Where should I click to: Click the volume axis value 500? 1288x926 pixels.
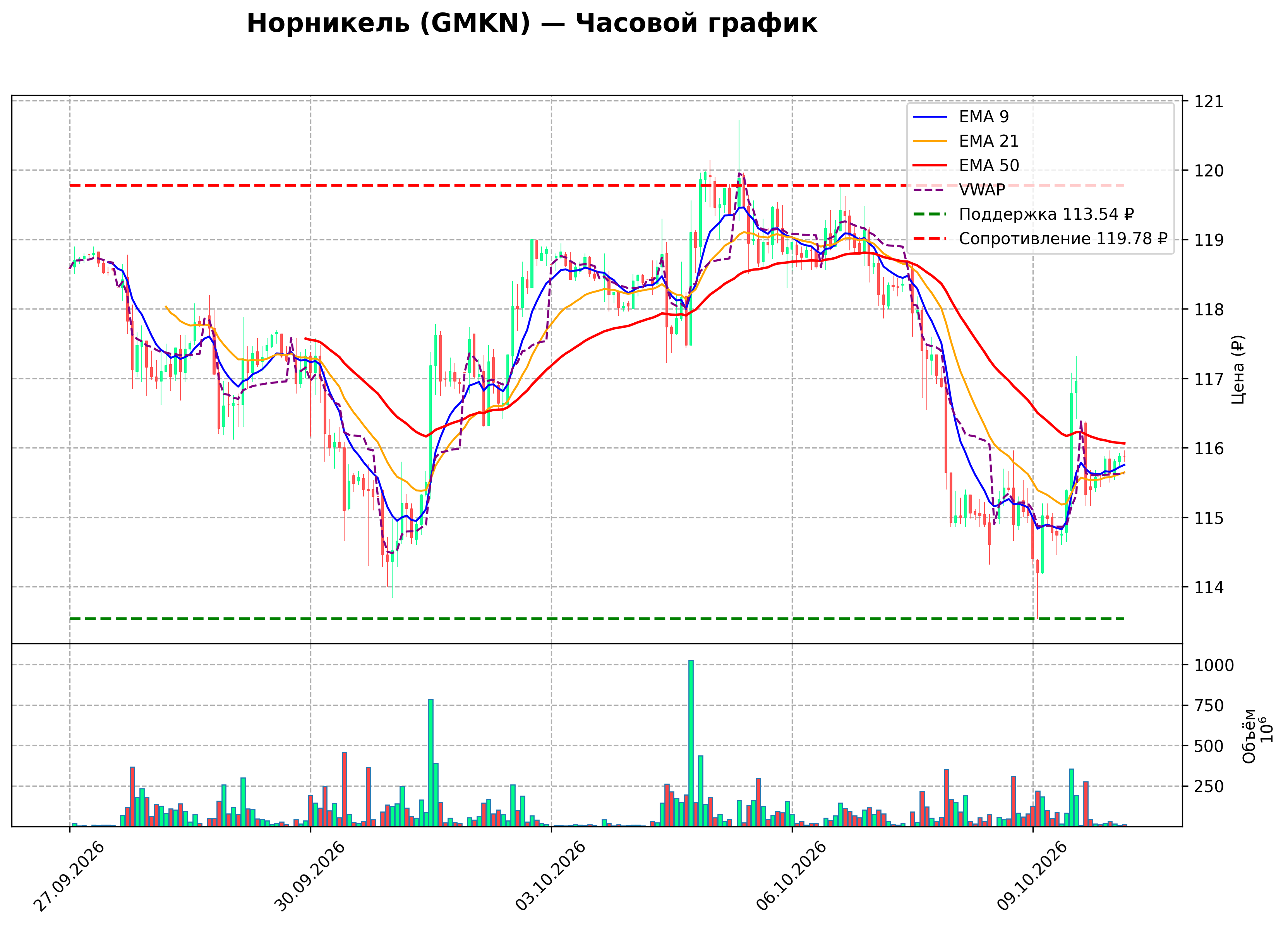(1209, 746)
